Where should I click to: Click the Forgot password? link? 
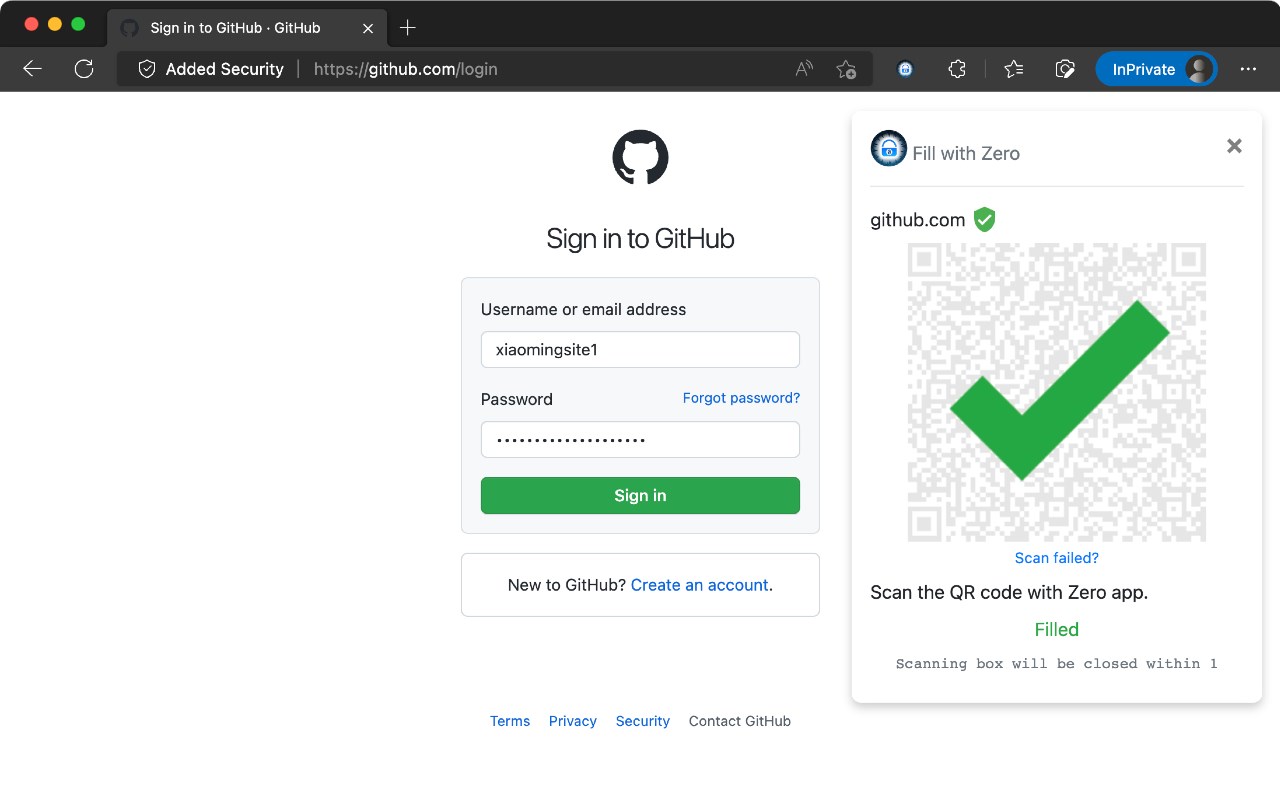tap(741, 398)
